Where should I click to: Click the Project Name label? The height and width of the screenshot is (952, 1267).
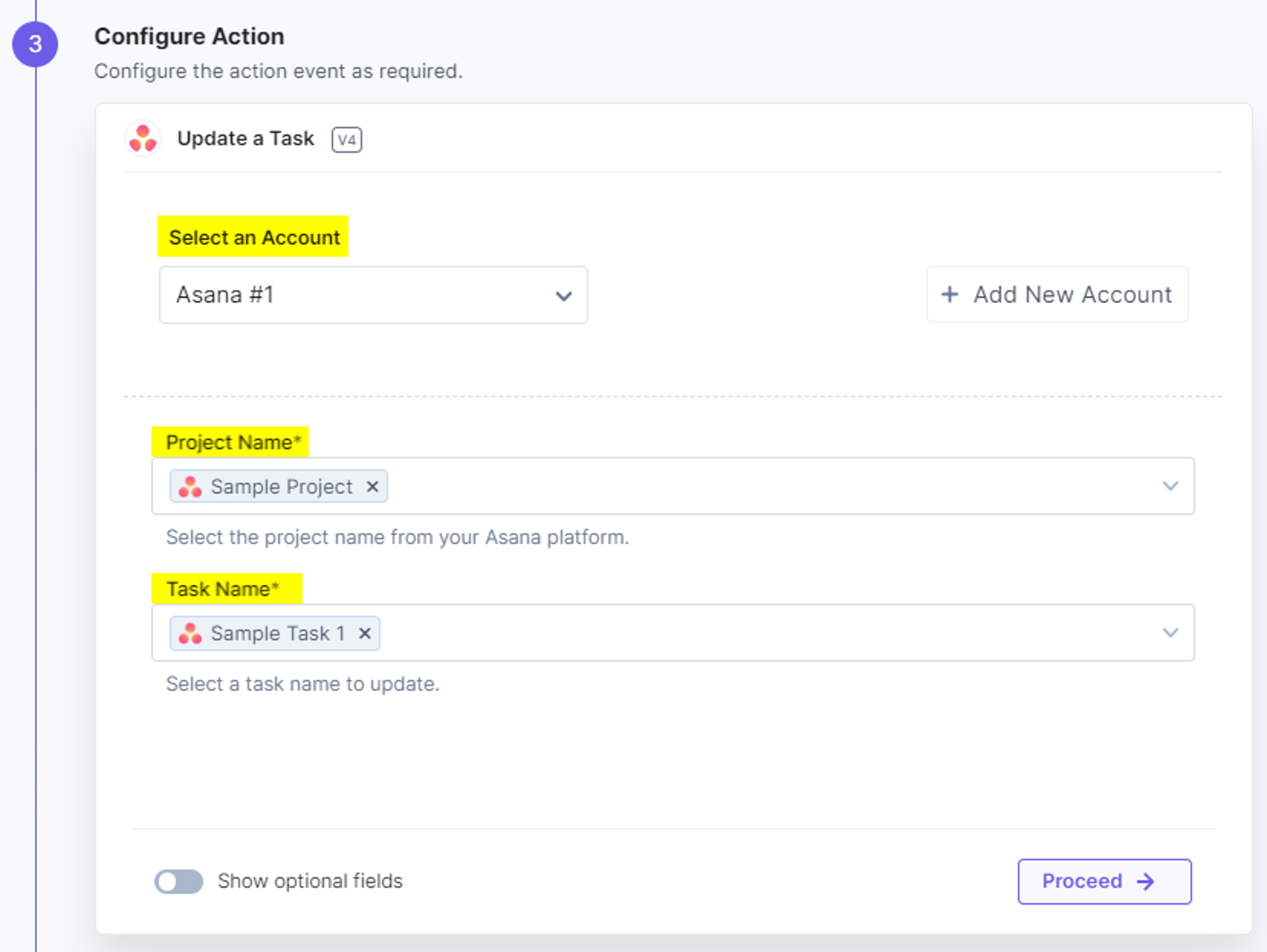click(x=233, y=442)
